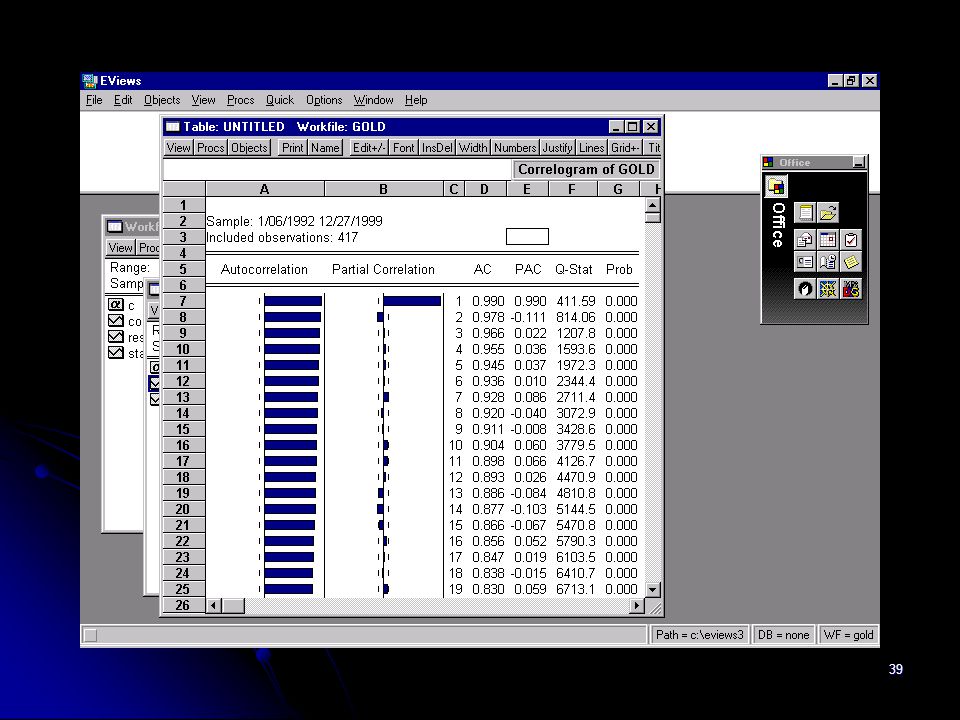
Task: Click 'WF = gold' status bar entry
Action: tap(849, 635)
